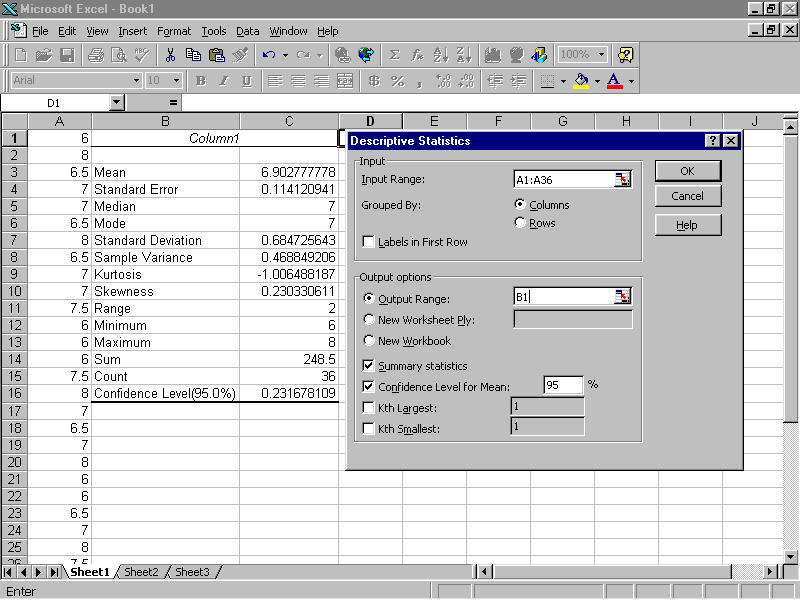Viewport: 800px width, 600px height.
Task: Open the Paste Function dialog
Action: [417, 55]
